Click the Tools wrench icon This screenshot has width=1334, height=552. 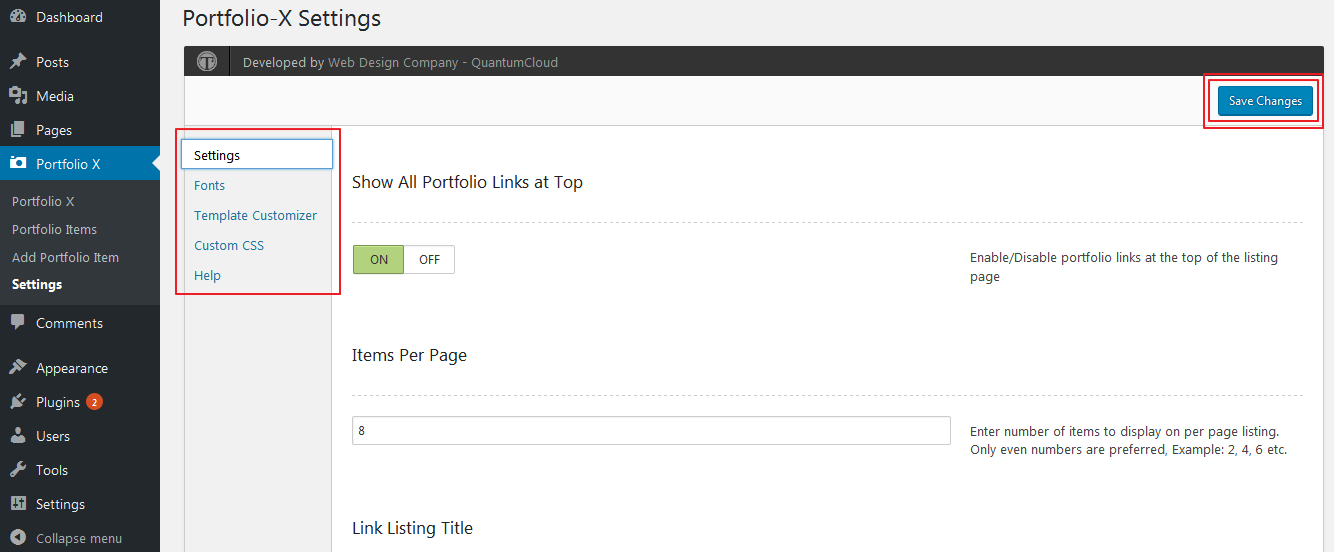[x=18, y=470]
